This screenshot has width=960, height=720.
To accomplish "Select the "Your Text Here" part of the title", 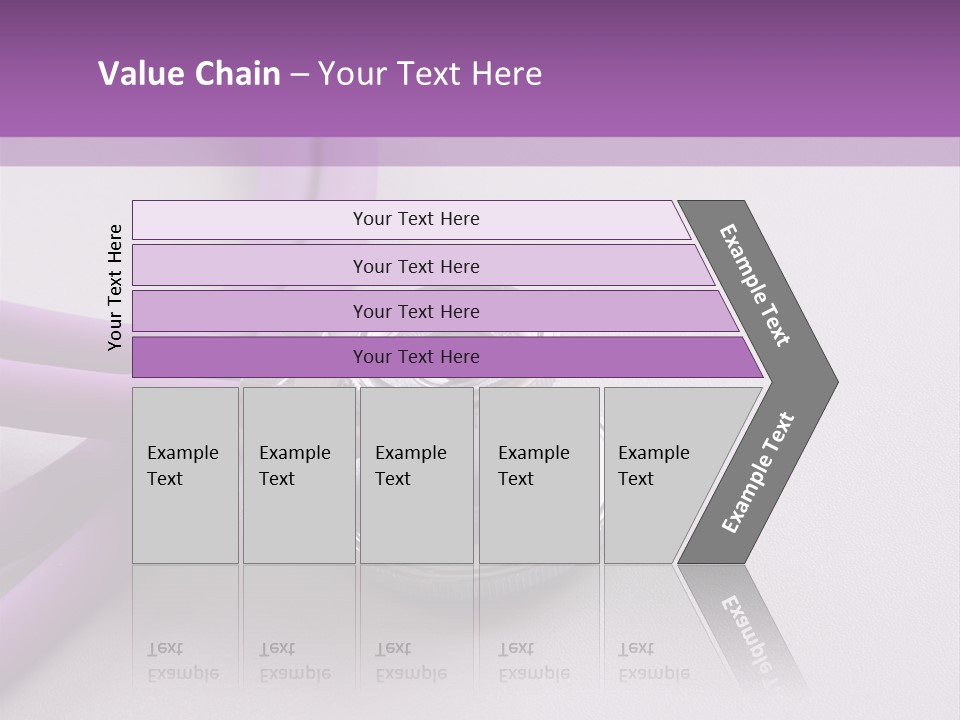I will tap(430, 74).
